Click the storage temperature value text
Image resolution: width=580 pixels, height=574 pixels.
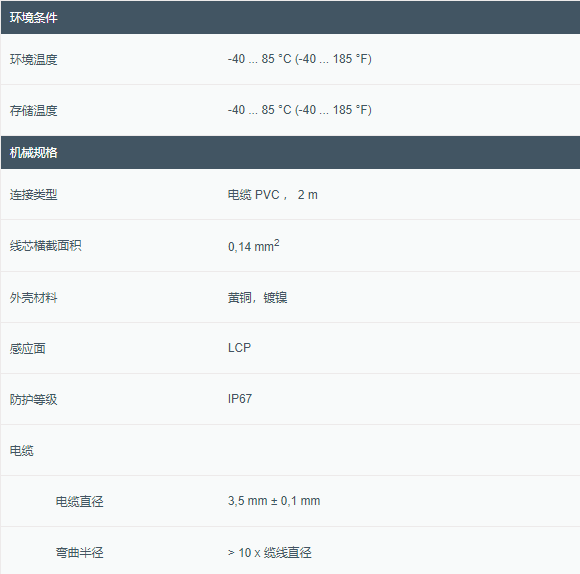(300, 110)
